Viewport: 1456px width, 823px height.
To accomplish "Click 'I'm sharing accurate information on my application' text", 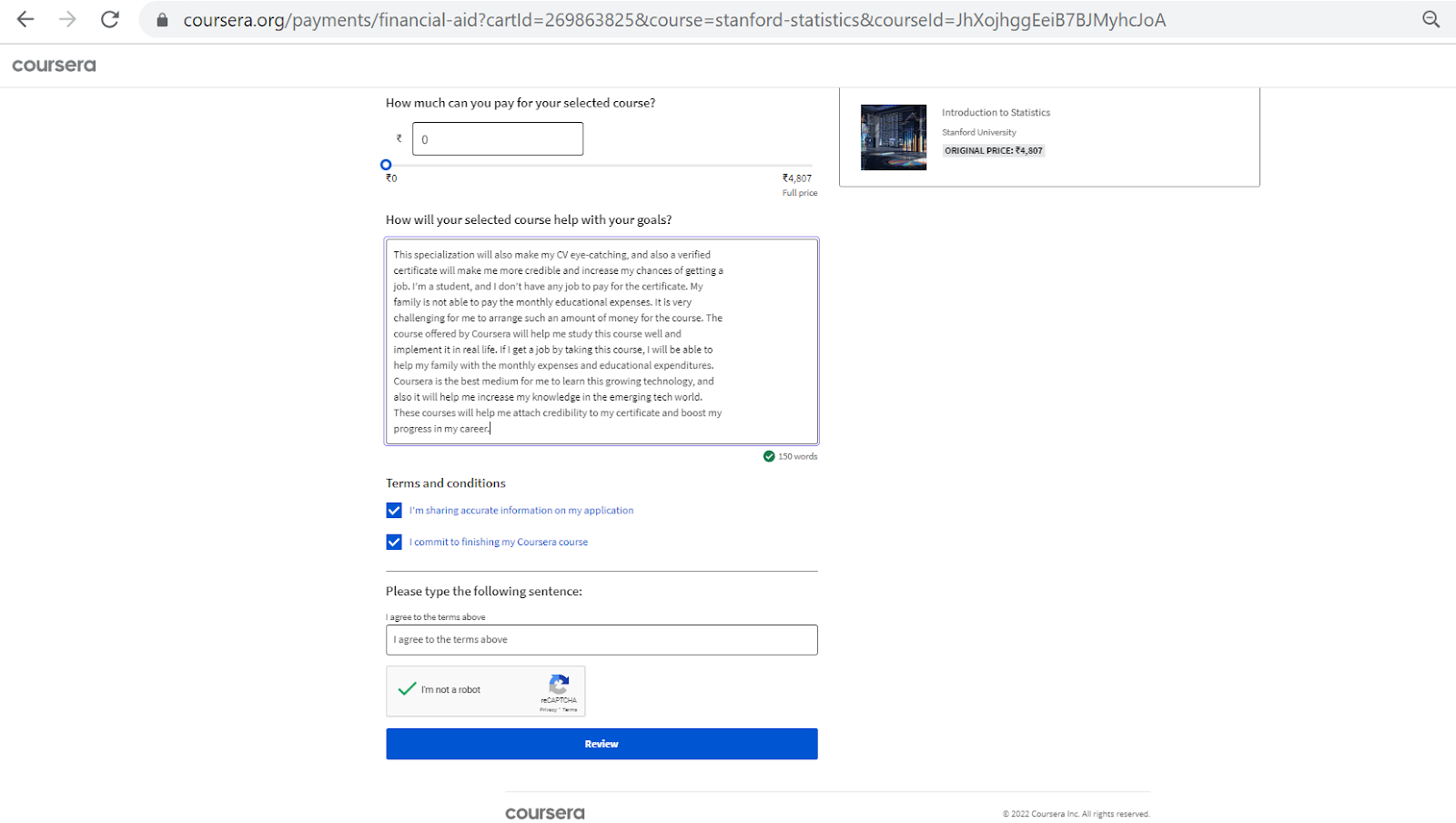I will coord(521,511).
